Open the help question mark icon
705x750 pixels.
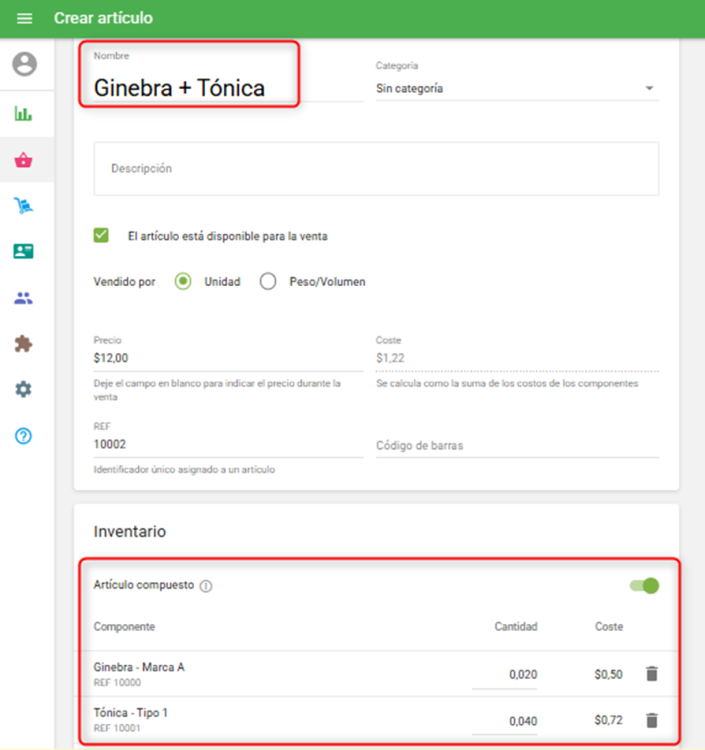pyautogui.click(x=24, y=436)
